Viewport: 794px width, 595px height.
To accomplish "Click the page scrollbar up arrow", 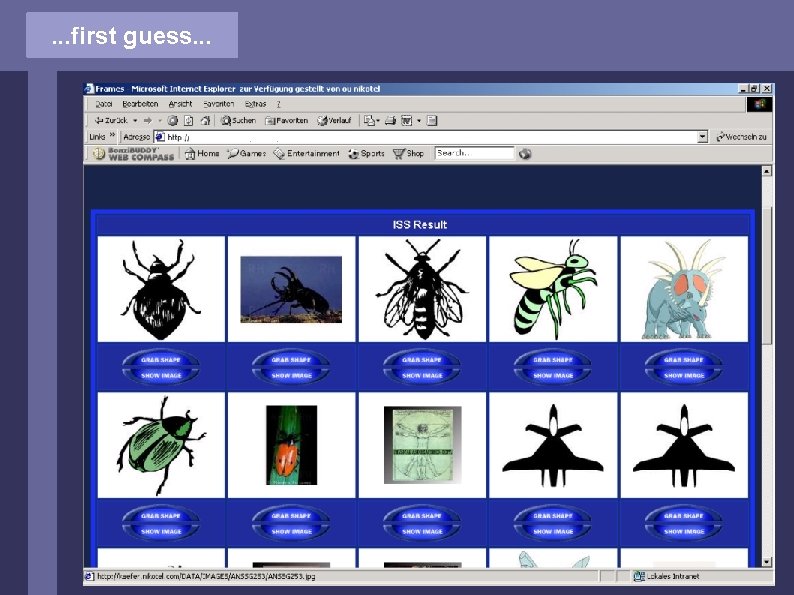I will [767, 171].
